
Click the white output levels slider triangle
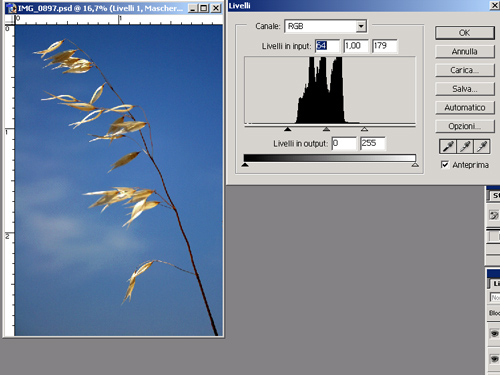[415, 165]
